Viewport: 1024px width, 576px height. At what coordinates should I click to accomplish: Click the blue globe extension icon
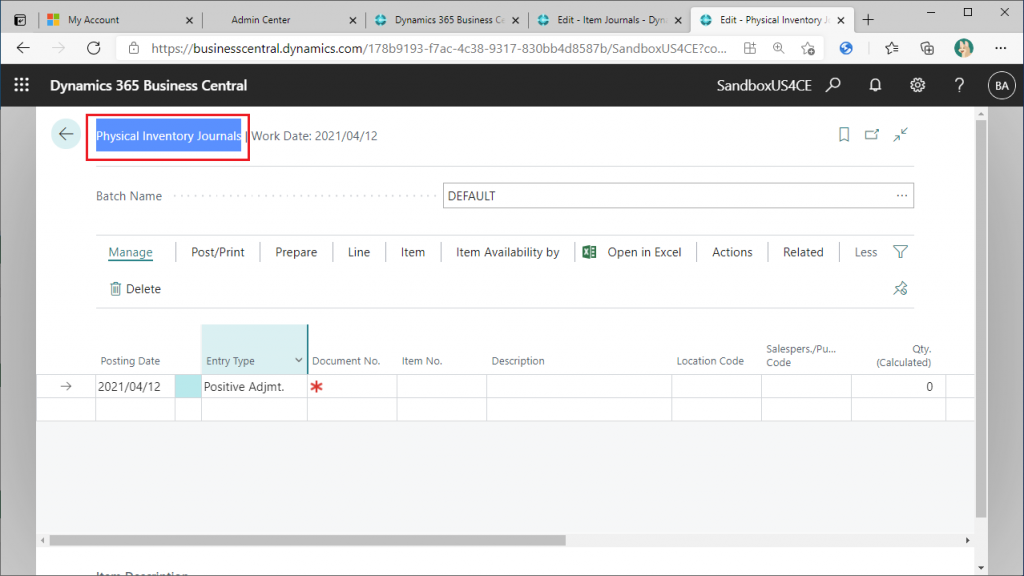[846, 48]
